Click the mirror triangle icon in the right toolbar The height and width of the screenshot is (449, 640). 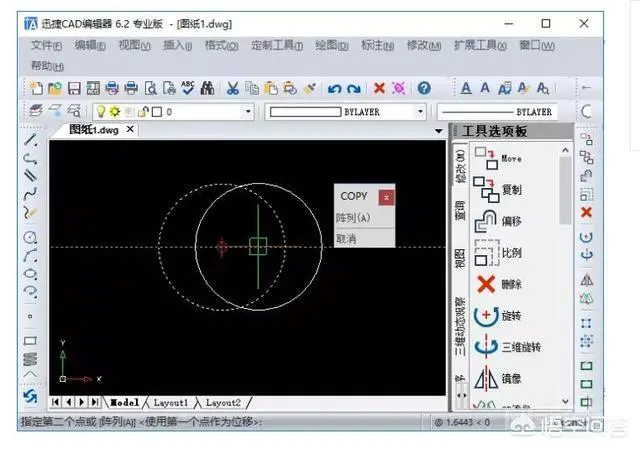587,280
